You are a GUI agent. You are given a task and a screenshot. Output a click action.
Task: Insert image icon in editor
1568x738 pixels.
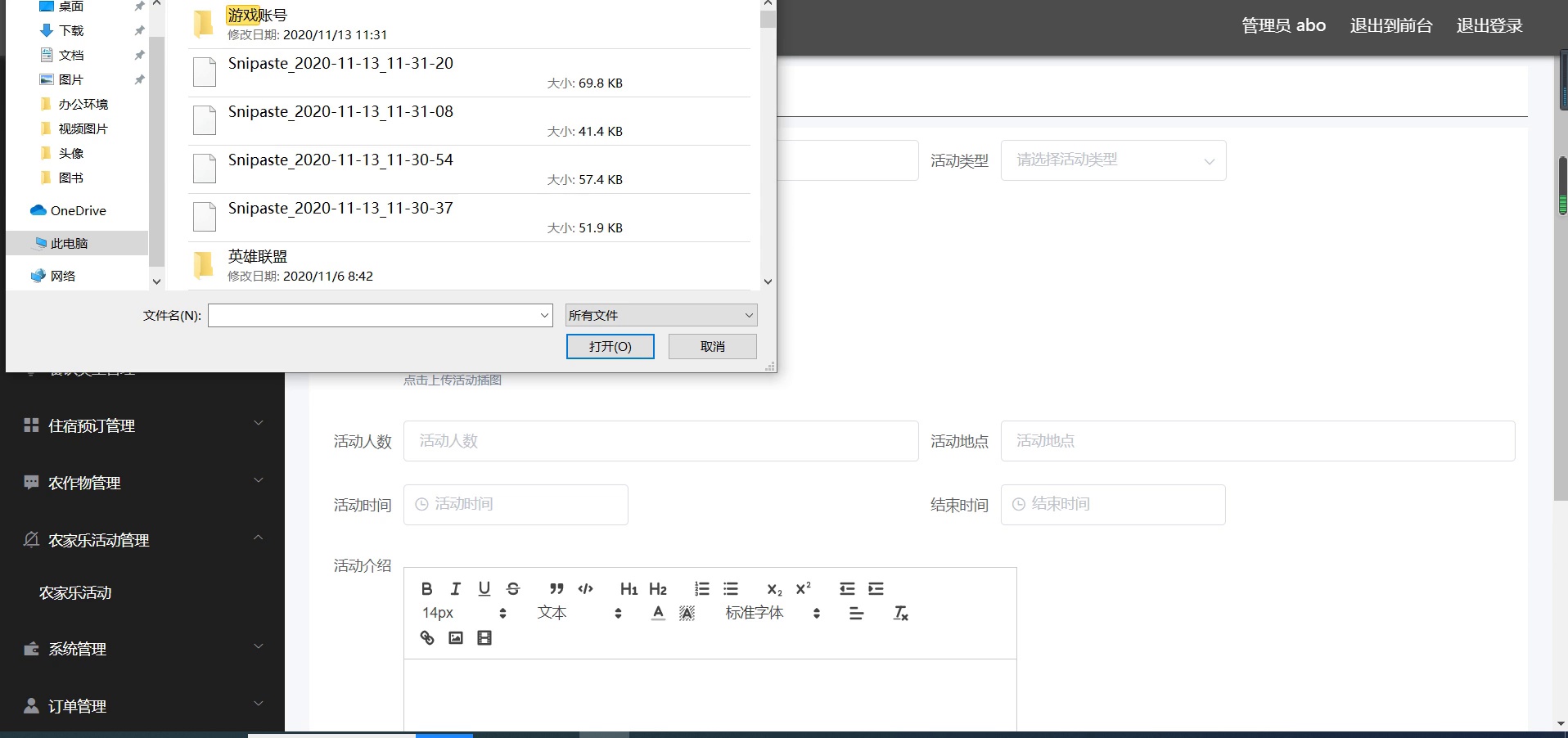coord(456,637)
